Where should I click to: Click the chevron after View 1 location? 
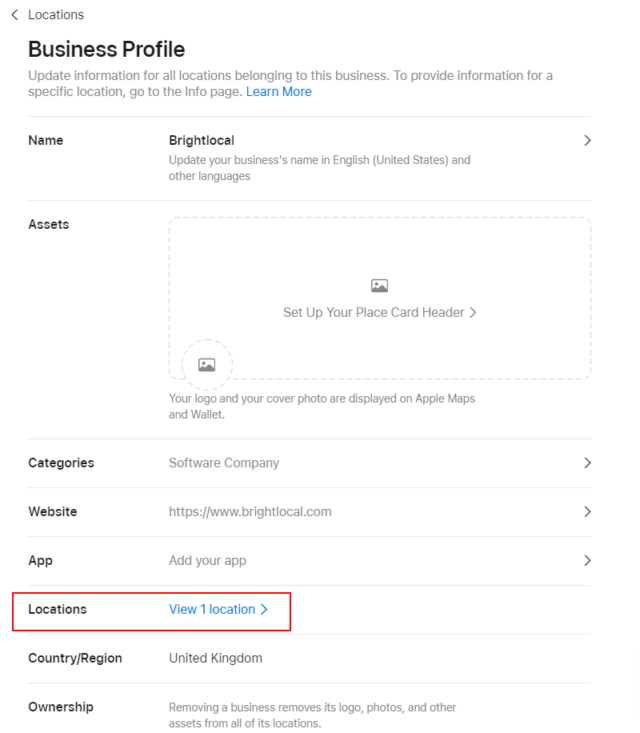[x=264, y=609]
